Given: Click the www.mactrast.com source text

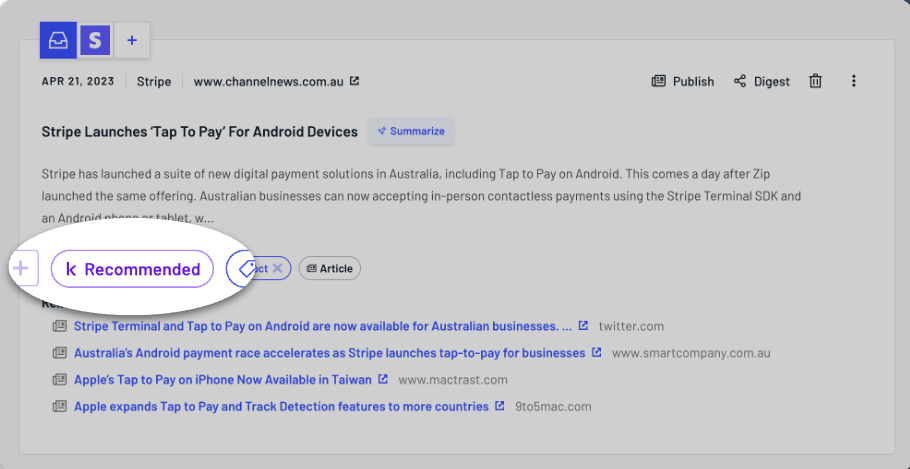Looking at the screenshot, I should coord(453,380).
